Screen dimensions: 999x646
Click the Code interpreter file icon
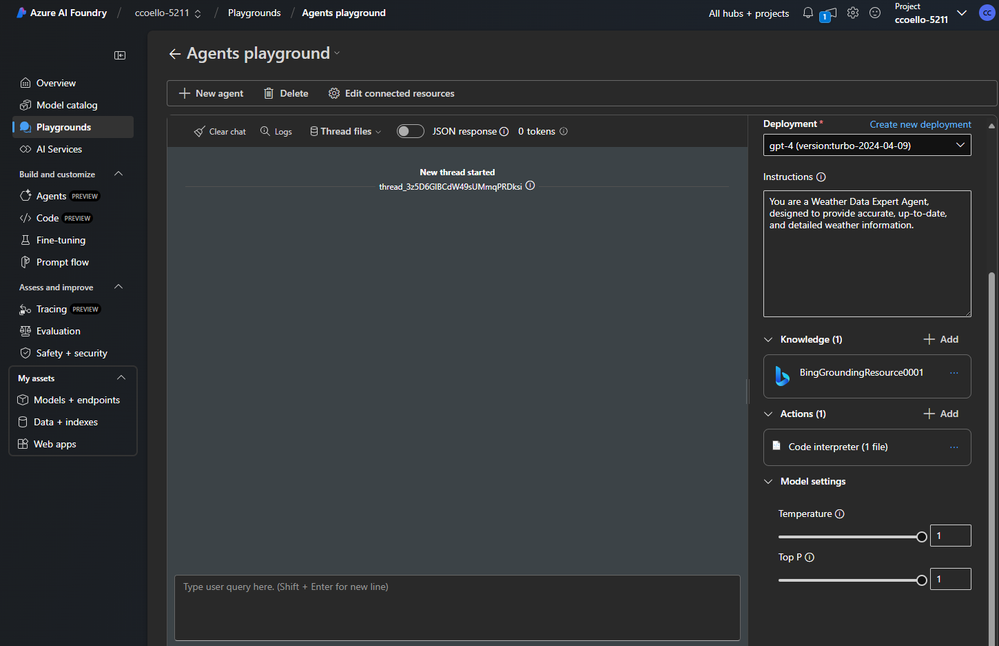(x=776, y=446)
